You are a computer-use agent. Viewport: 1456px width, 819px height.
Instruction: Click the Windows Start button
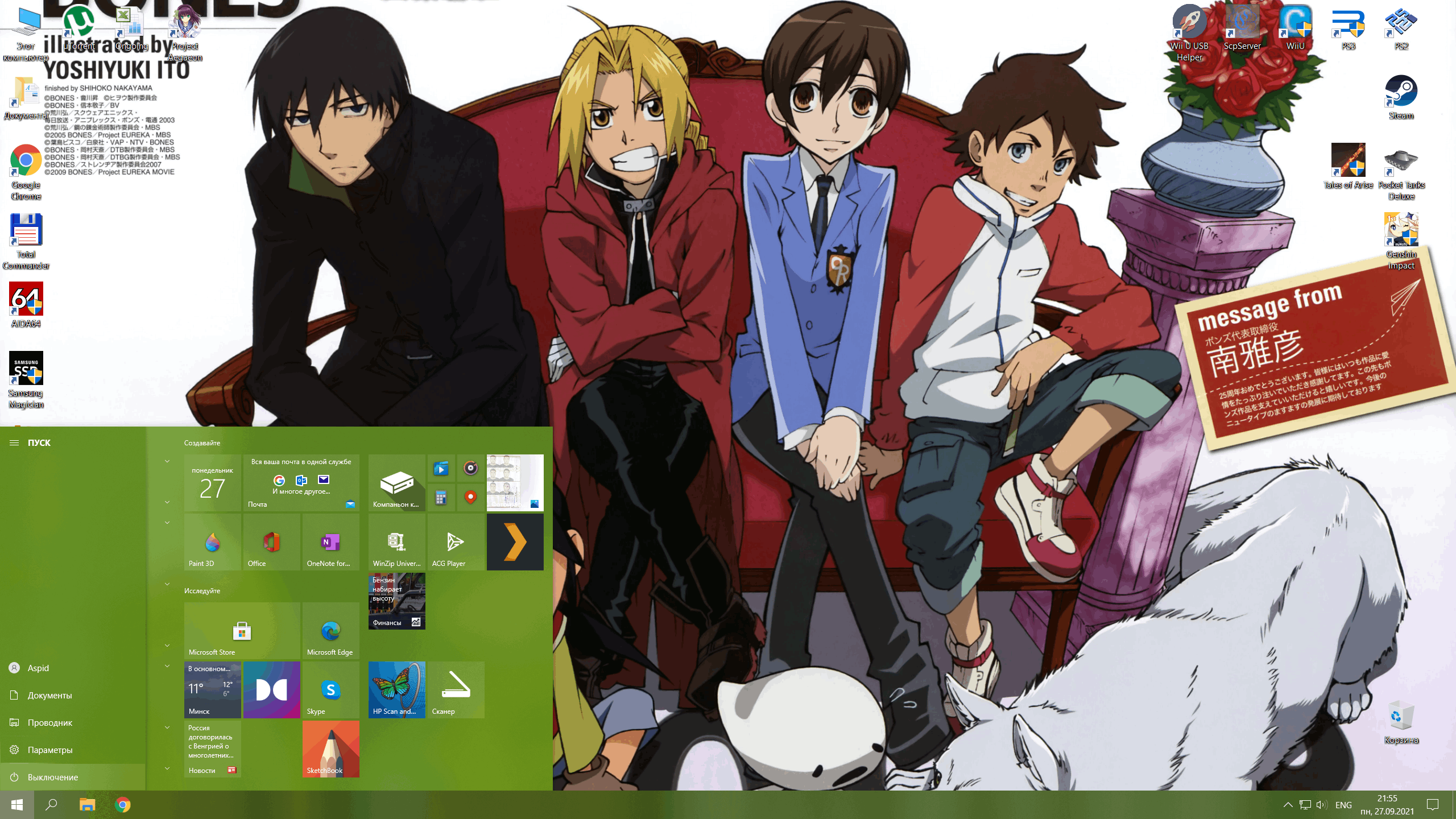17,805
